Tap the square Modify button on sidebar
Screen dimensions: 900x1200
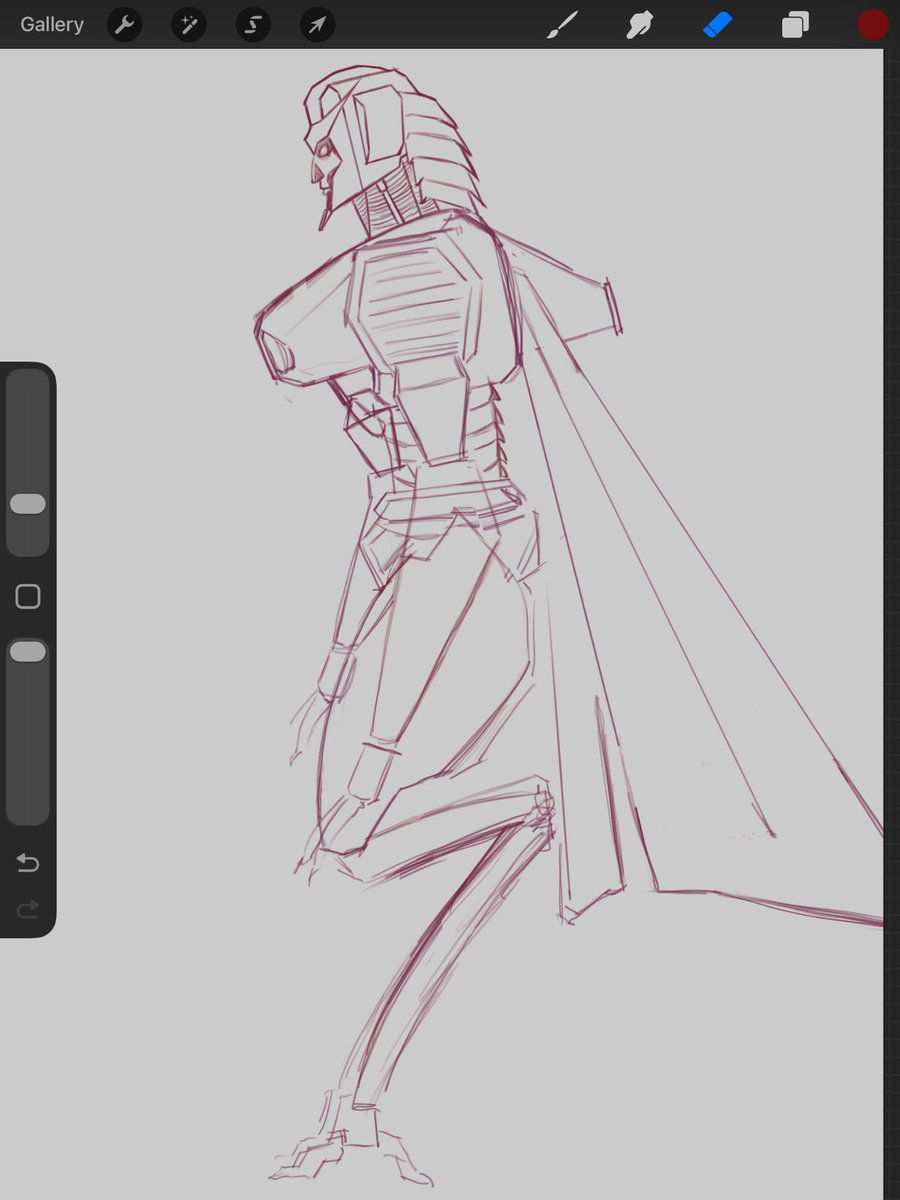(28, 597)
